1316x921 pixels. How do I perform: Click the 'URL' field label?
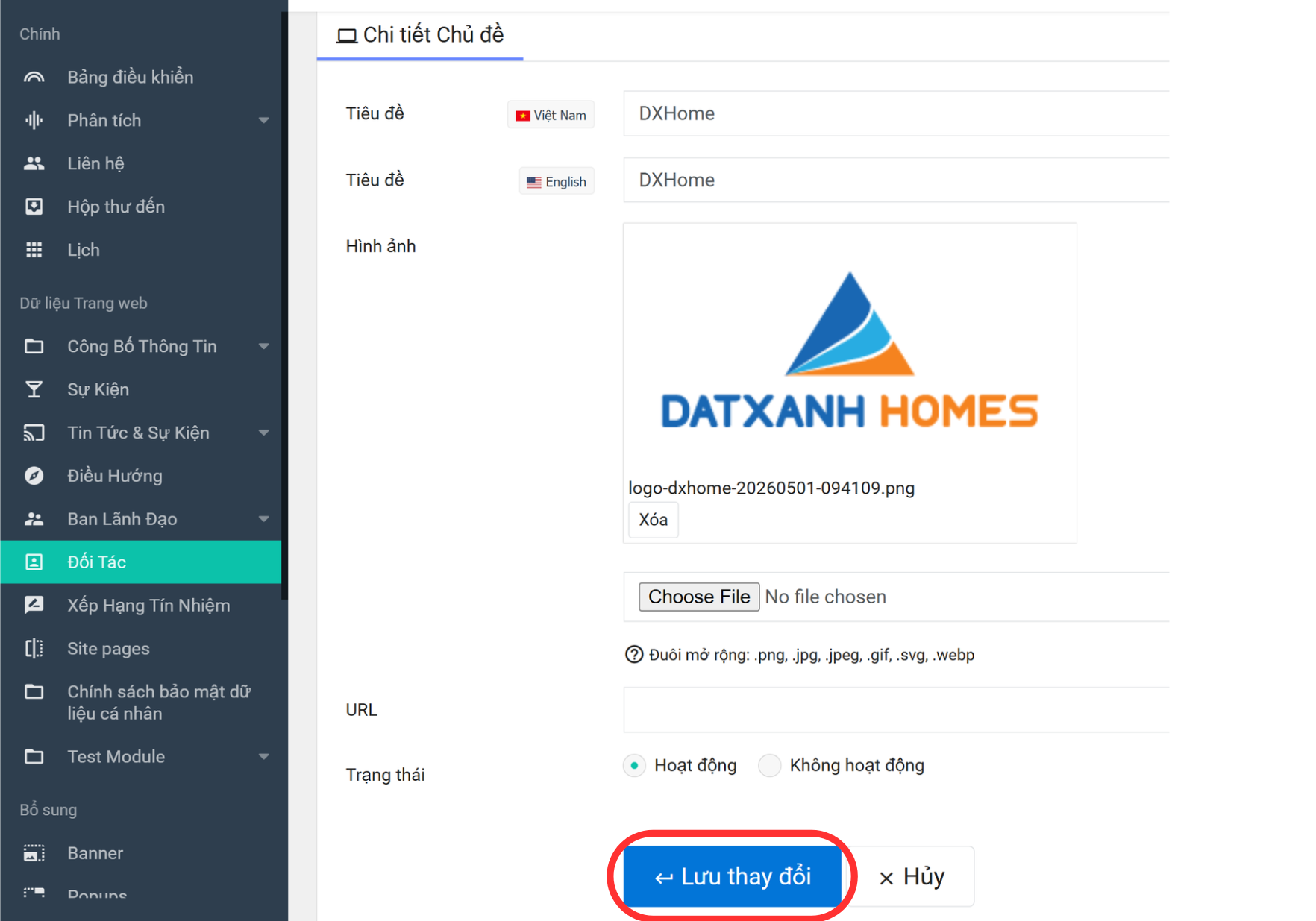tap(361, 710)
